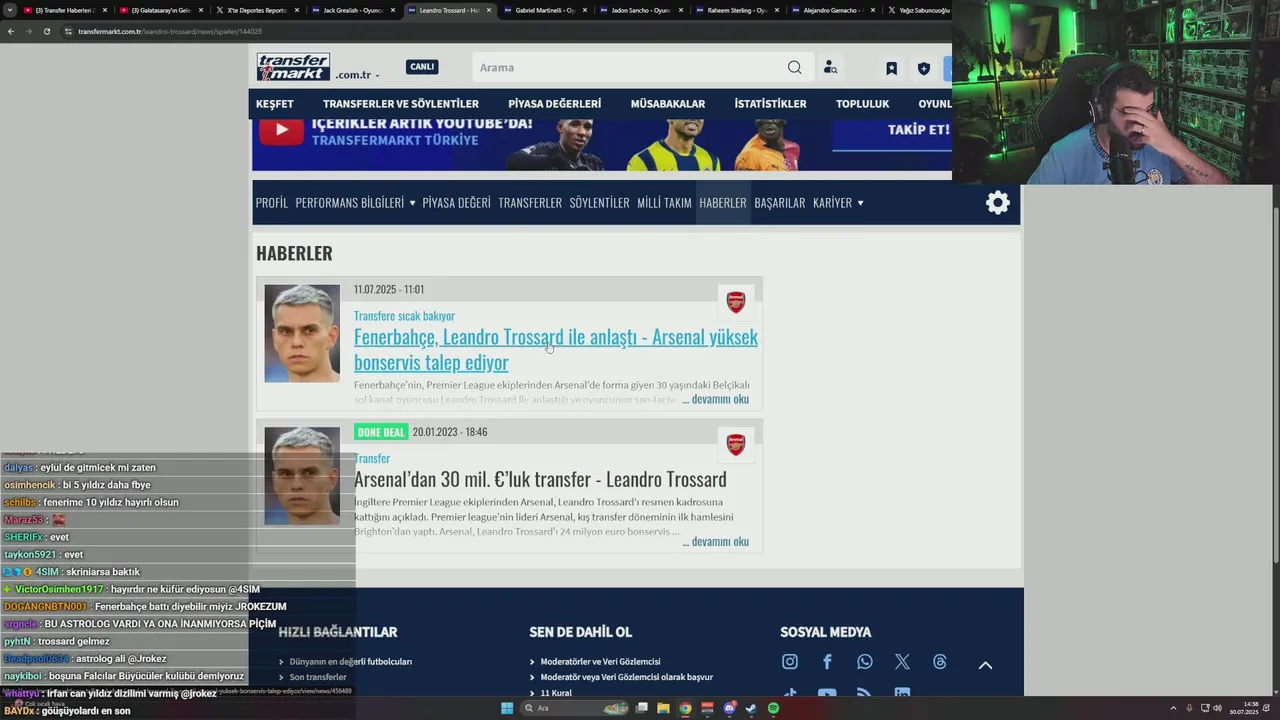This screenshot has width=1280, height=720.
Task: Click the browser address bar
Action: click(x=500, y=31)
